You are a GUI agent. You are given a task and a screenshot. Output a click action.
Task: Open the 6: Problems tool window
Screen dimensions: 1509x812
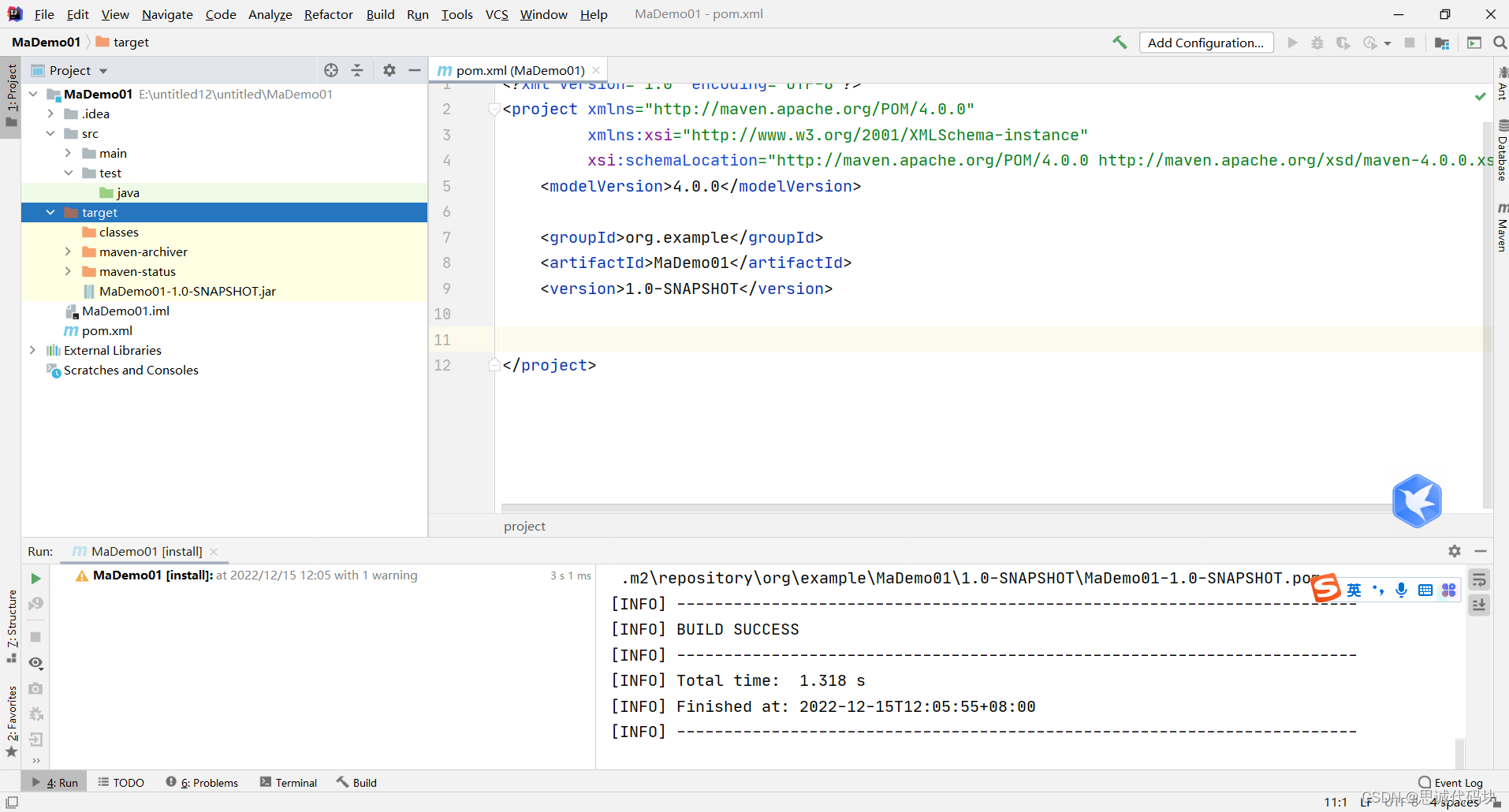(202, 782)
